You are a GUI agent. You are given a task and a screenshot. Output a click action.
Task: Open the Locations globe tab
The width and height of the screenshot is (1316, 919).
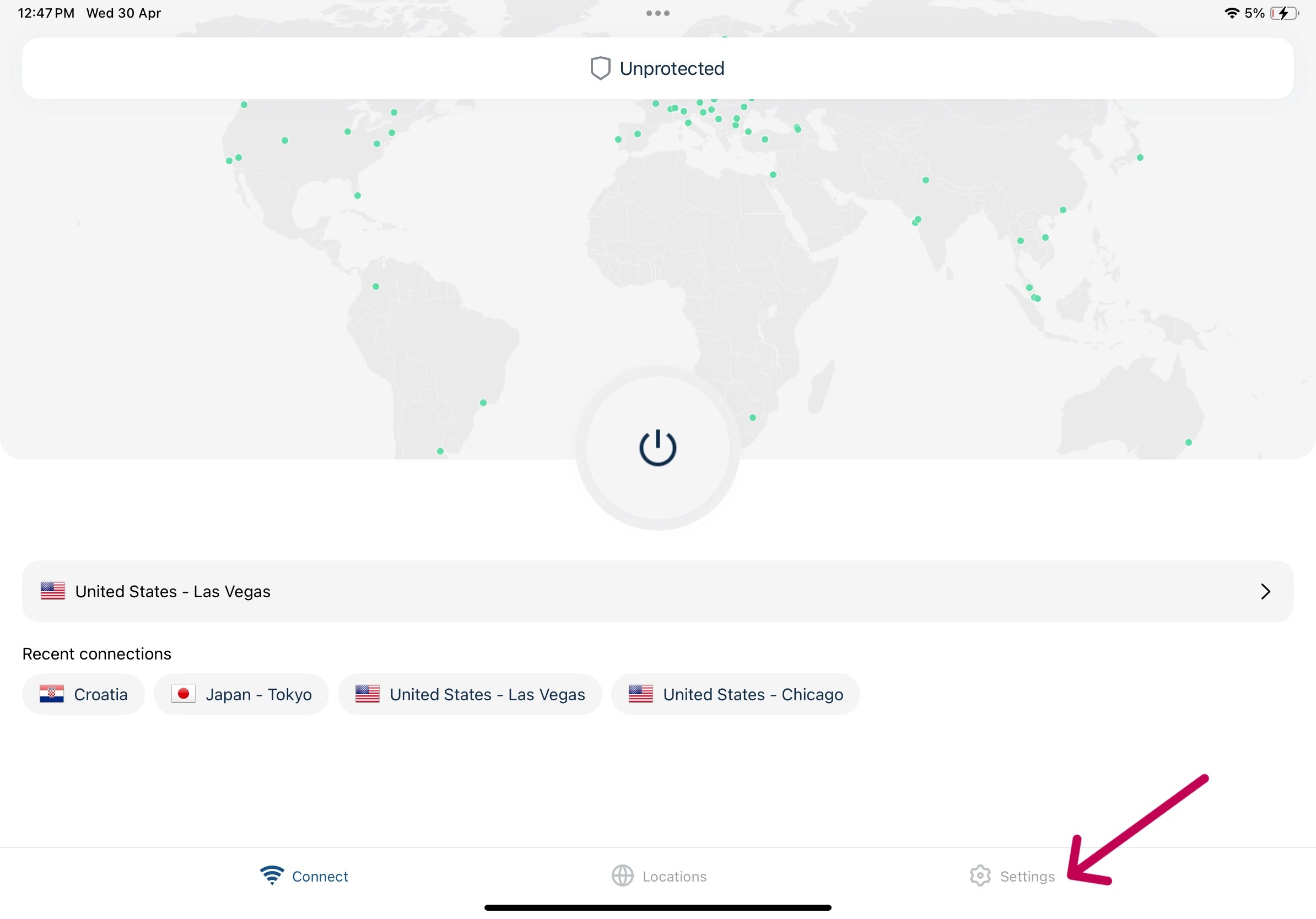[623, 875]
